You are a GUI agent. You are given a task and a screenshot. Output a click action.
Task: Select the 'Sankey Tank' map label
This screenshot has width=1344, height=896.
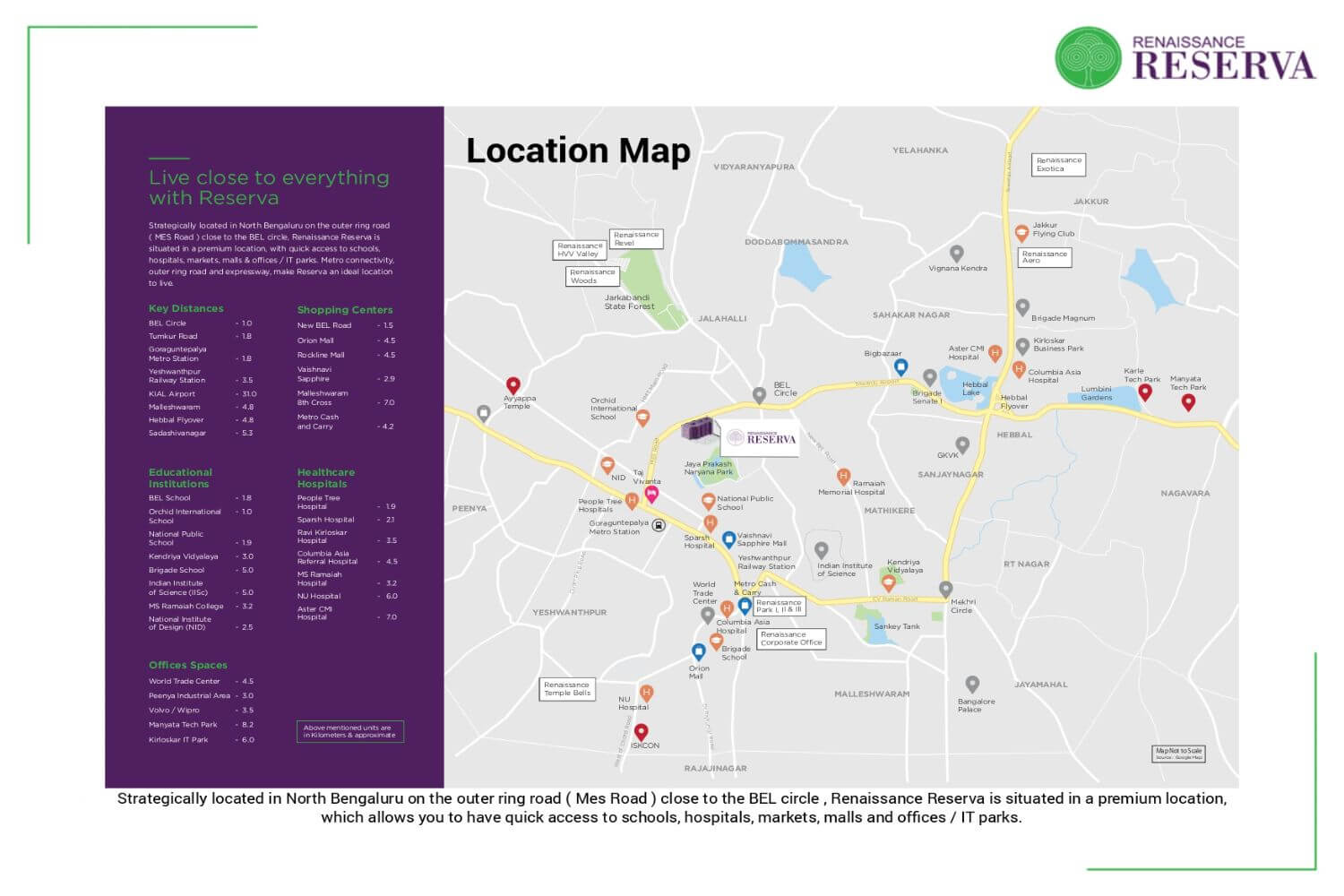tap(897, 627)
